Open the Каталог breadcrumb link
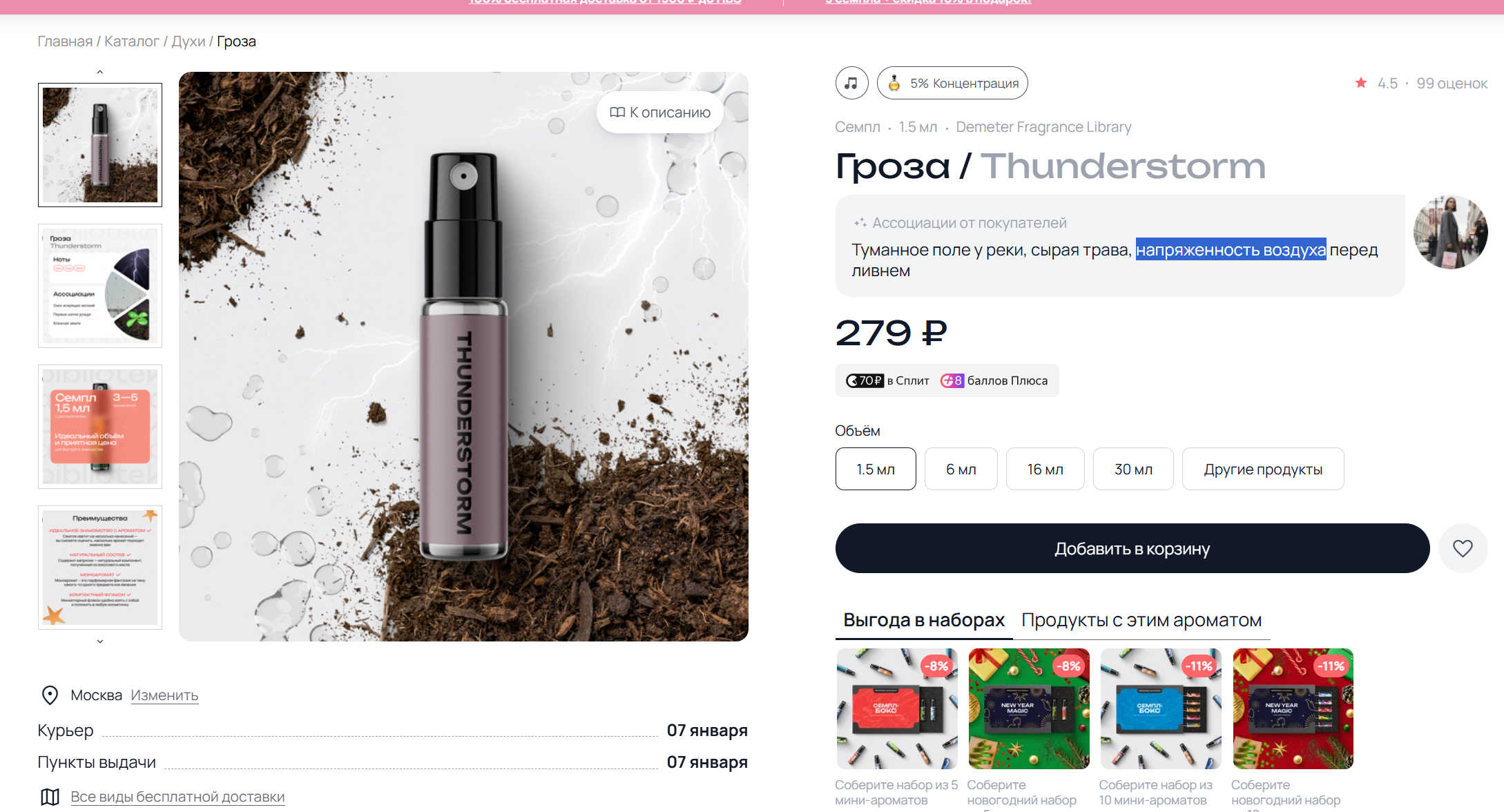 (132, 41)
